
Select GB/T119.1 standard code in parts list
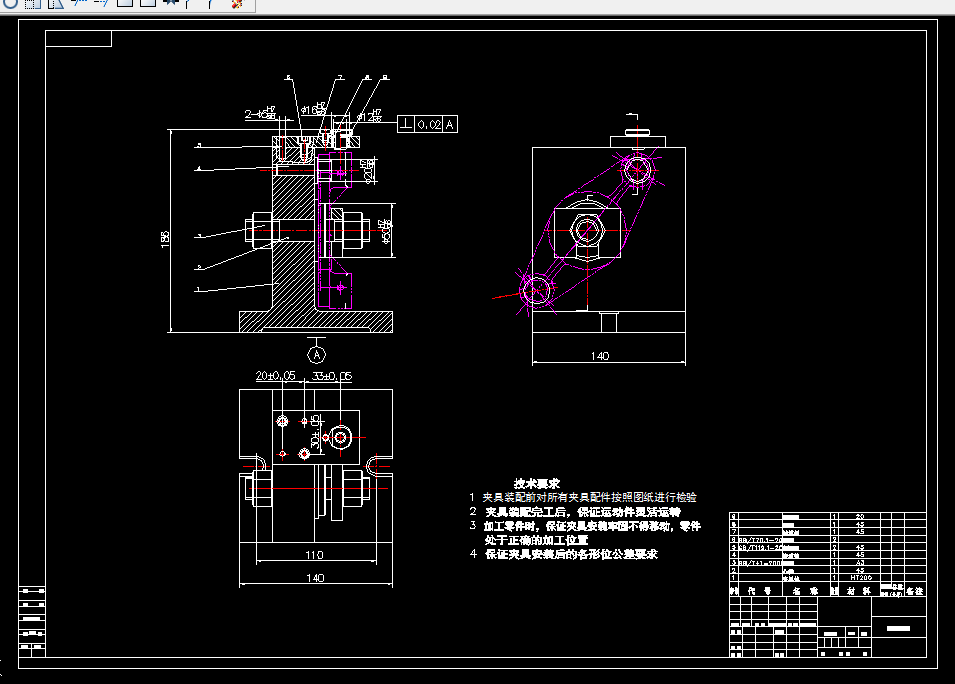760,547
